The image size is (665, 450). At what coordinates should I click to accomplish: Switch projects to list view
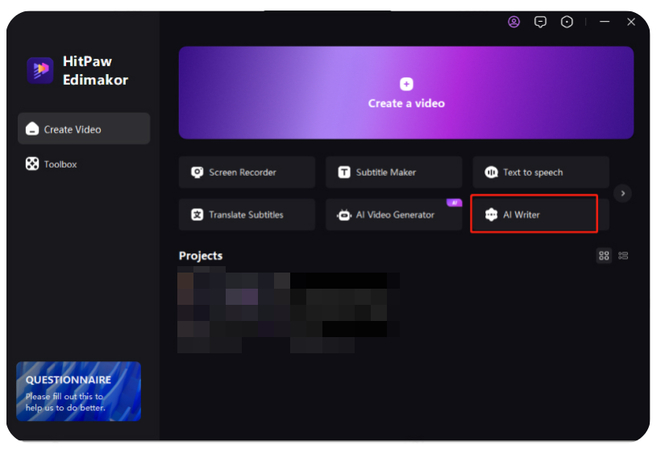point(623,255)
